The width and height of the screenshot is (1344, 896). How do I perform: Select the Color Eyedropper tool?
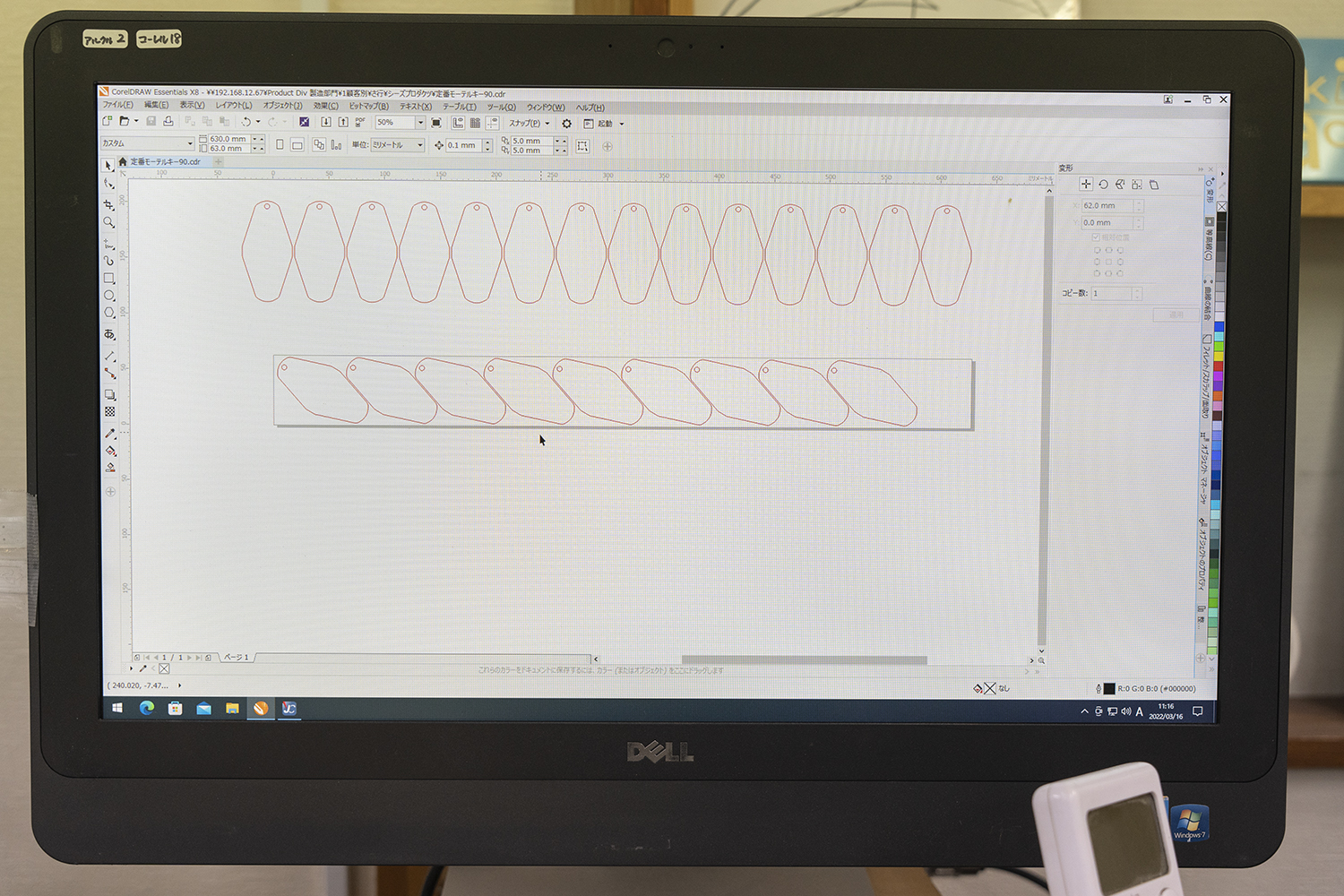(110, 434)
